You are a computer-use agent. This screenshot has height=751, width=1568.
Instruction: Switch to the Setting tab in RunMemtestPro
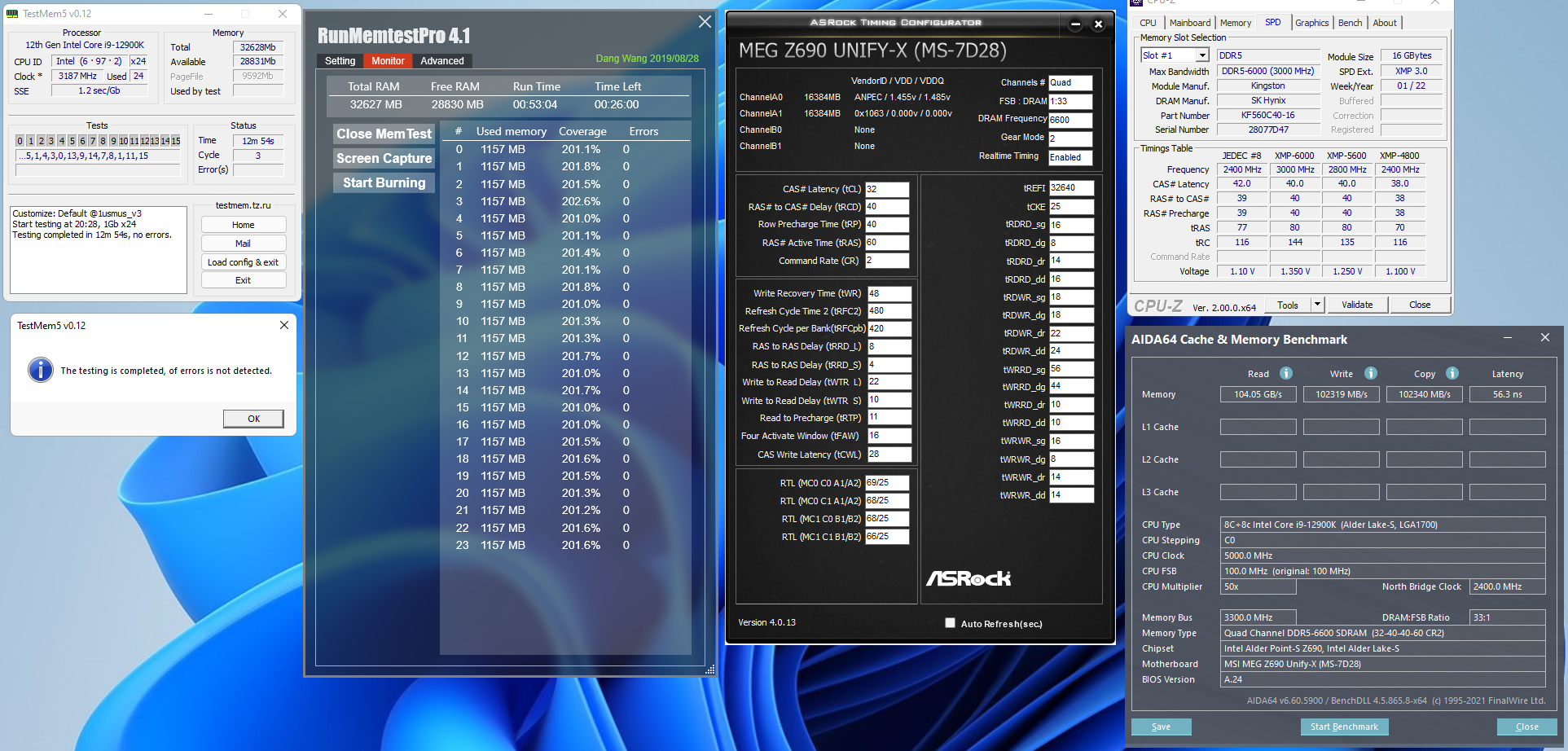340,61
